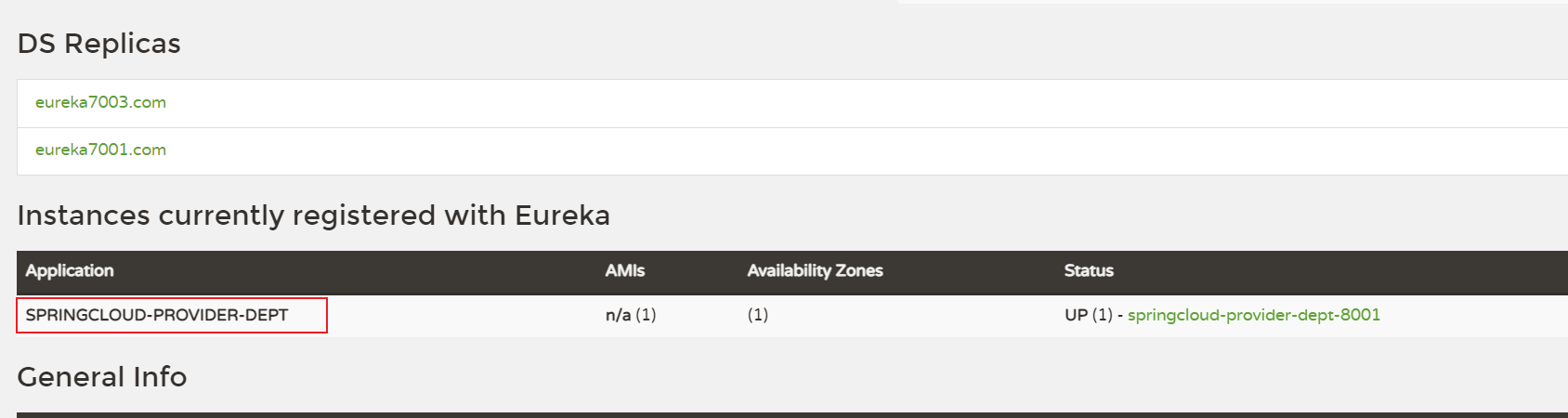Click the Application column header
Image resolution: width=1568 pixels, height=418 pixels.
(x=70, y=271)
